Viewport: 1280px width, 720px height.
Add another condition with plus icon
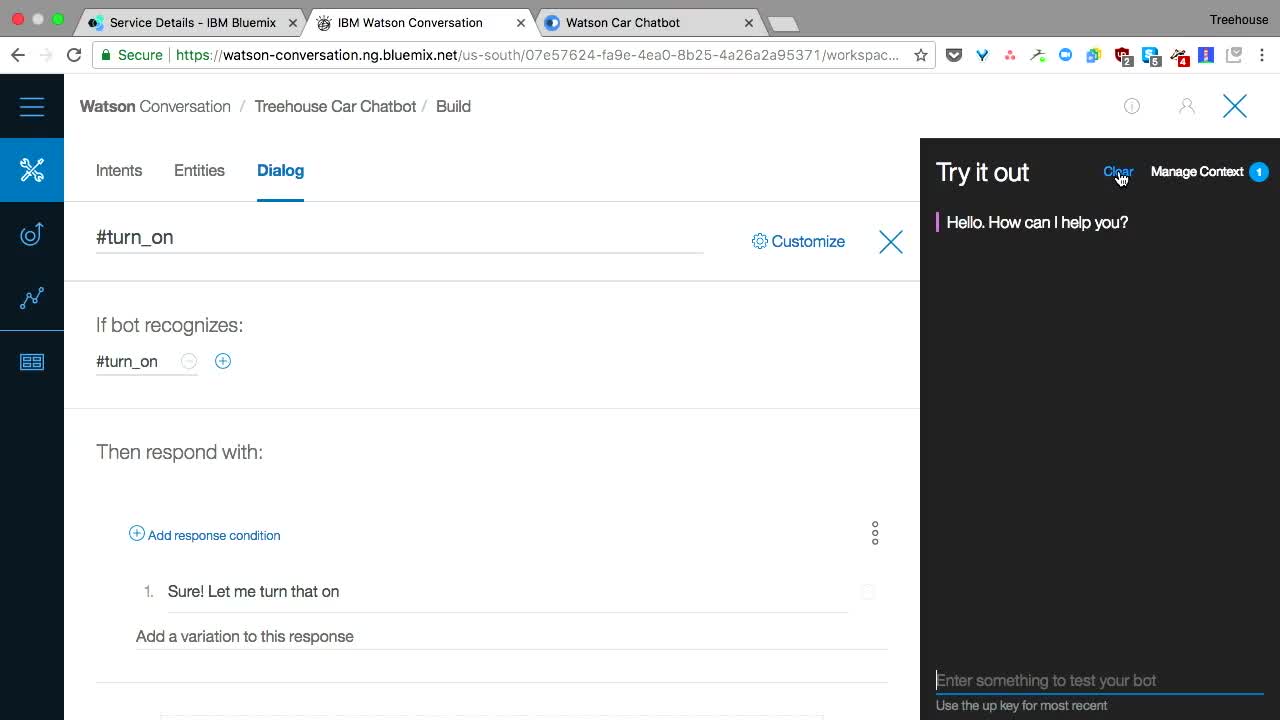pyautogui.click(x=223, y=361)
